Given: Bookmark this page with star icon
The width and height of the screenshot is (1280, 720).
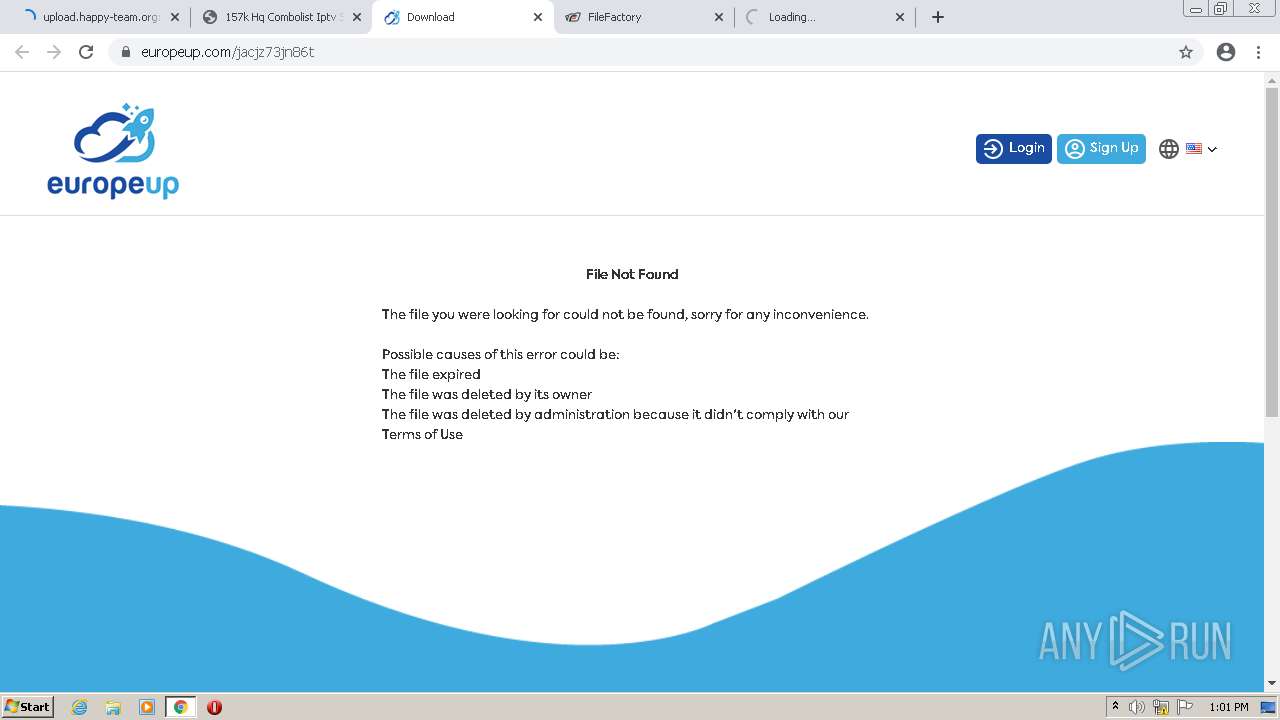Looking at the screenshot, I should pos(1186,52).
